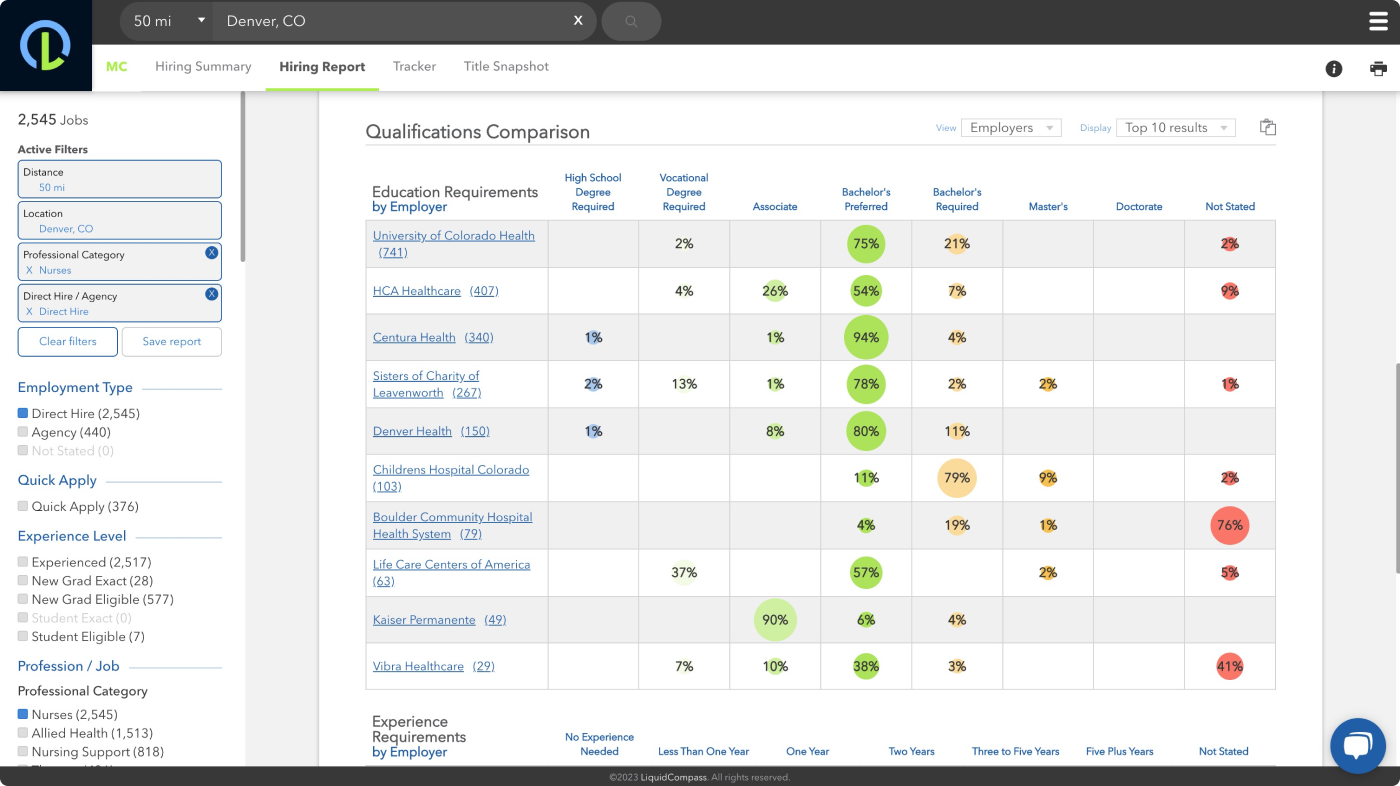Clear the Denver, CO search text

[x=578, y=21]
